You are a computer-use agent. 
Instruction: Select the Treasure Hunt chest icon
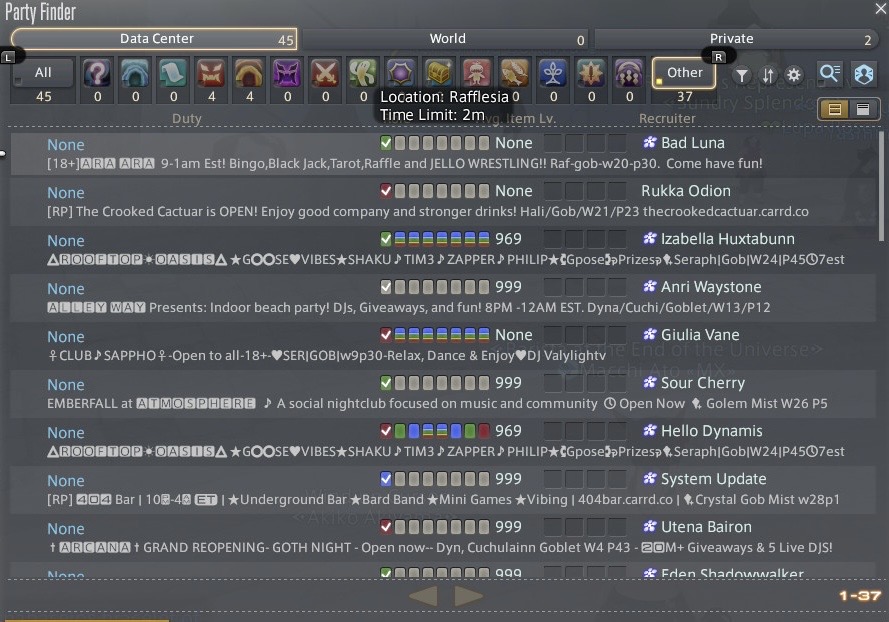point(439,74)
